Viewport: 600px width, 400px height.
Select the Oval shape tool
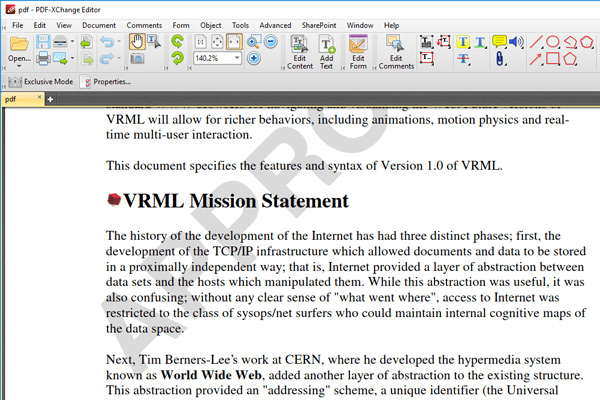click(x=553, y=42)
